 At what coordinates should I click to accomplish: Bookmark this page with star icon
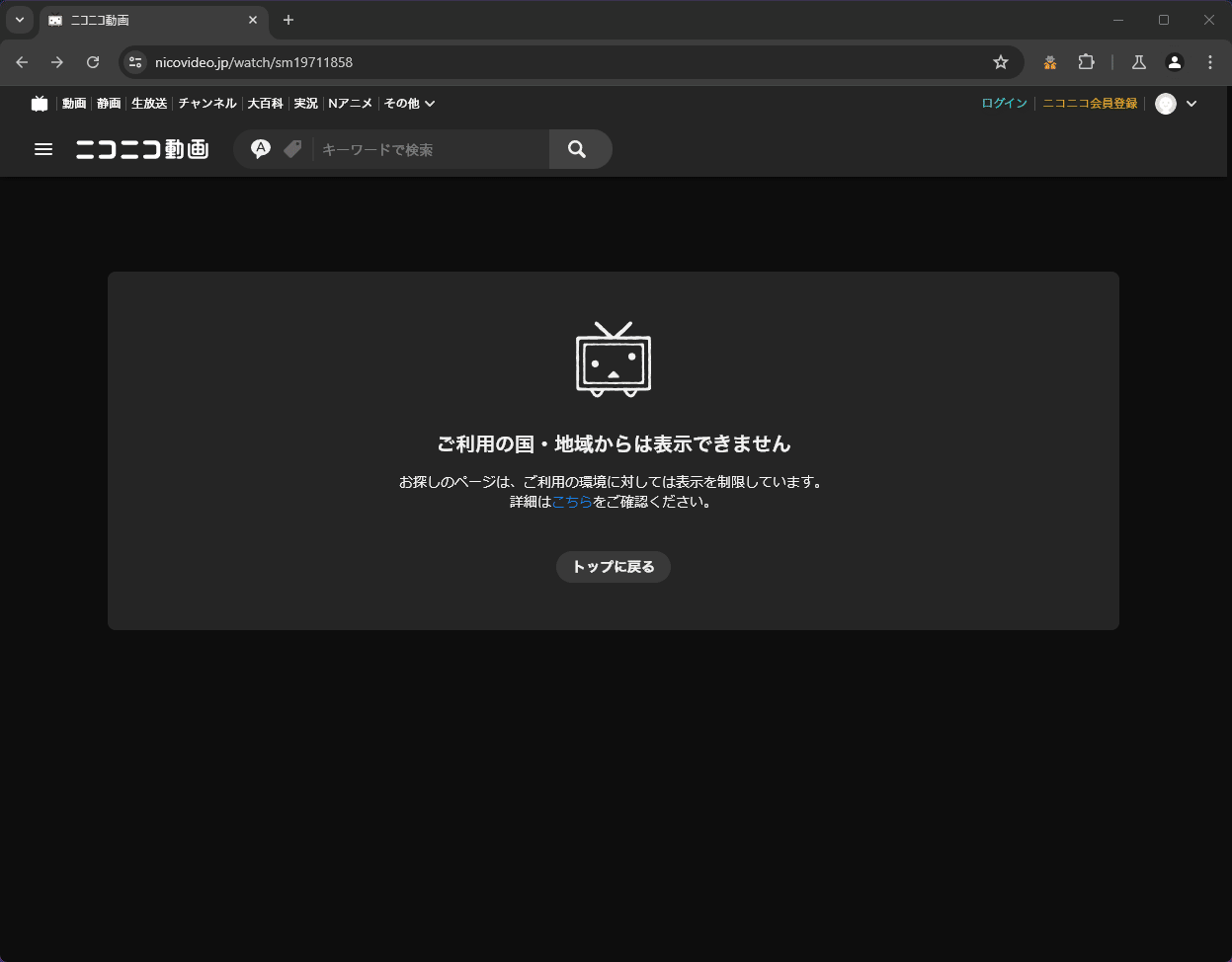pyautogui.click(x=1001, y=62)
